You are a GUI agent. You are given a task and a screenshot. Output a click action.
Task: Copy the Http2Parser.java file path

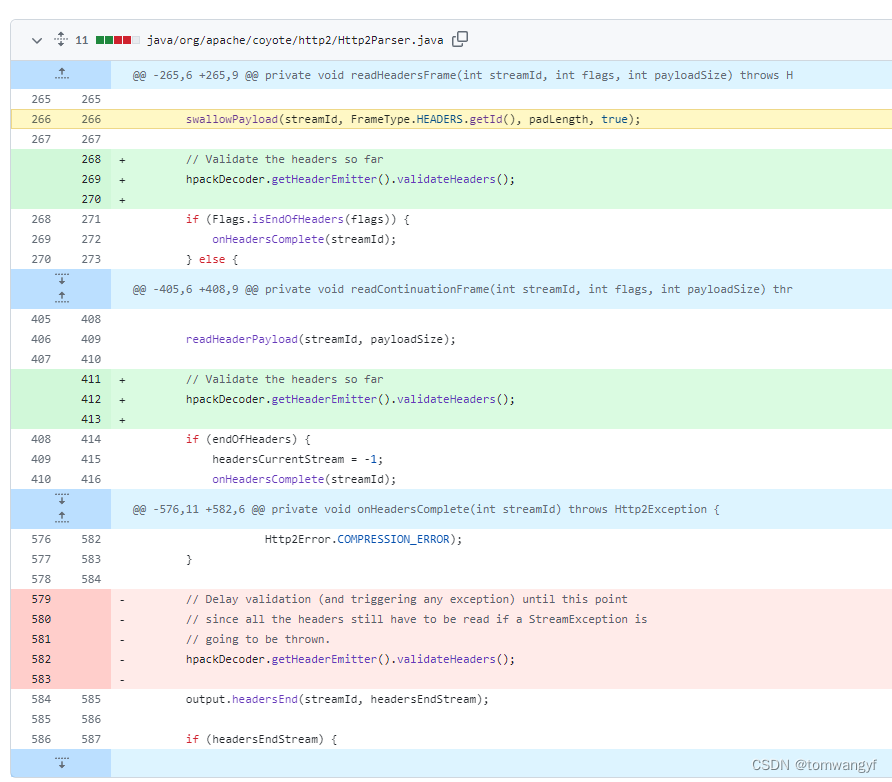460,39
